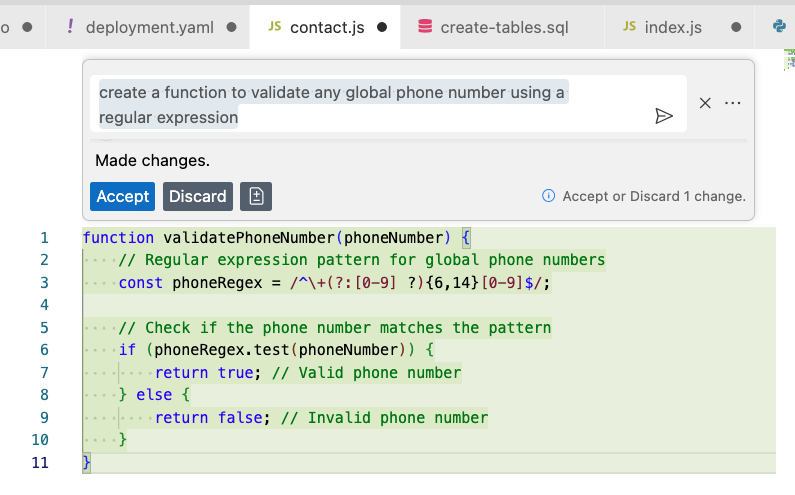Click the index.js unsaved dot indicator
This screenshot has height=495, width=795.
click(736, 27)
